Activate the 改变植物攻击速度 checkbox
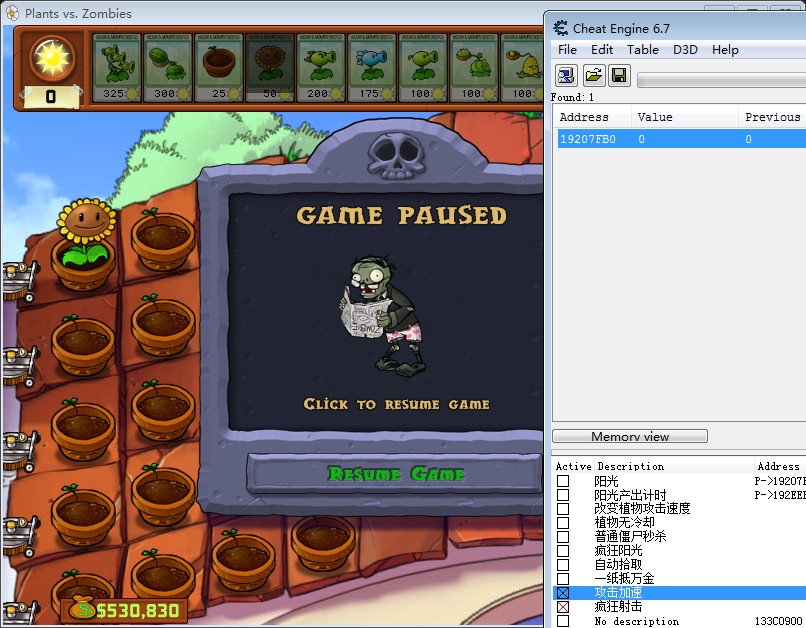Image resolution: width=806 pixels, height=628 pixels. click(x=563, y=509)
